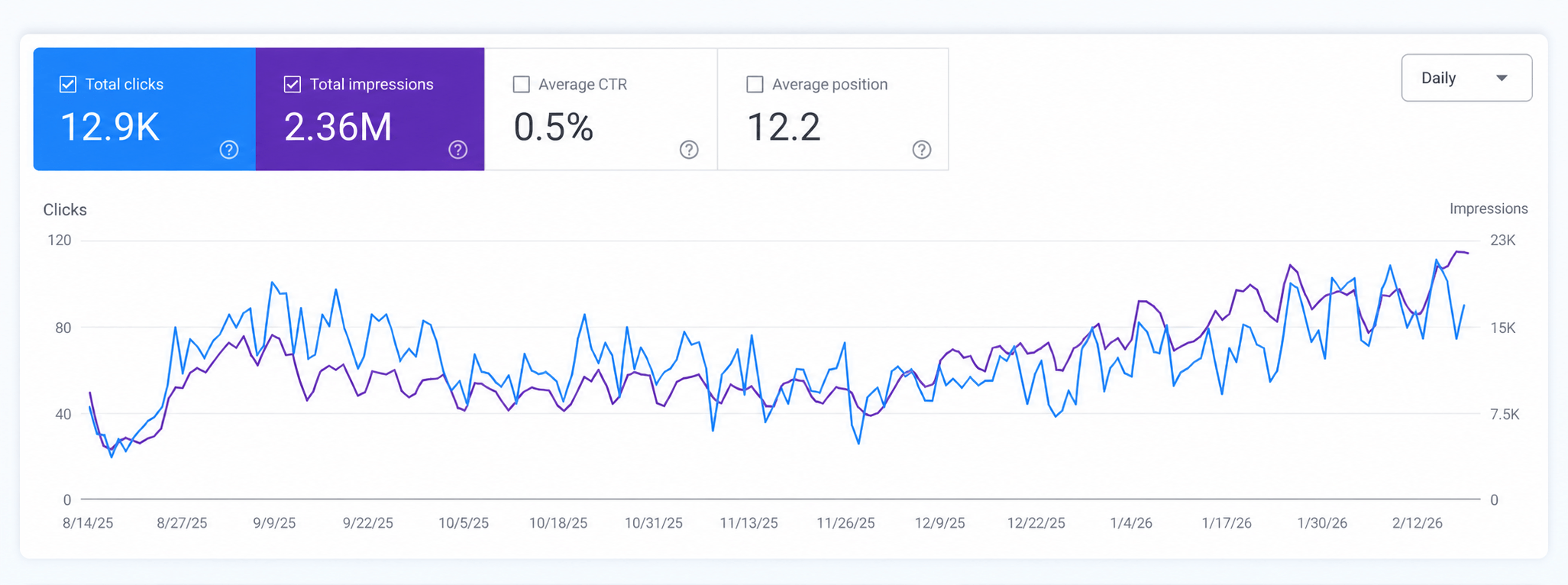Viewport: 1568px width, 585px height.
Task: Click the 11/13/25 date label
Action: tap(749, 523)
